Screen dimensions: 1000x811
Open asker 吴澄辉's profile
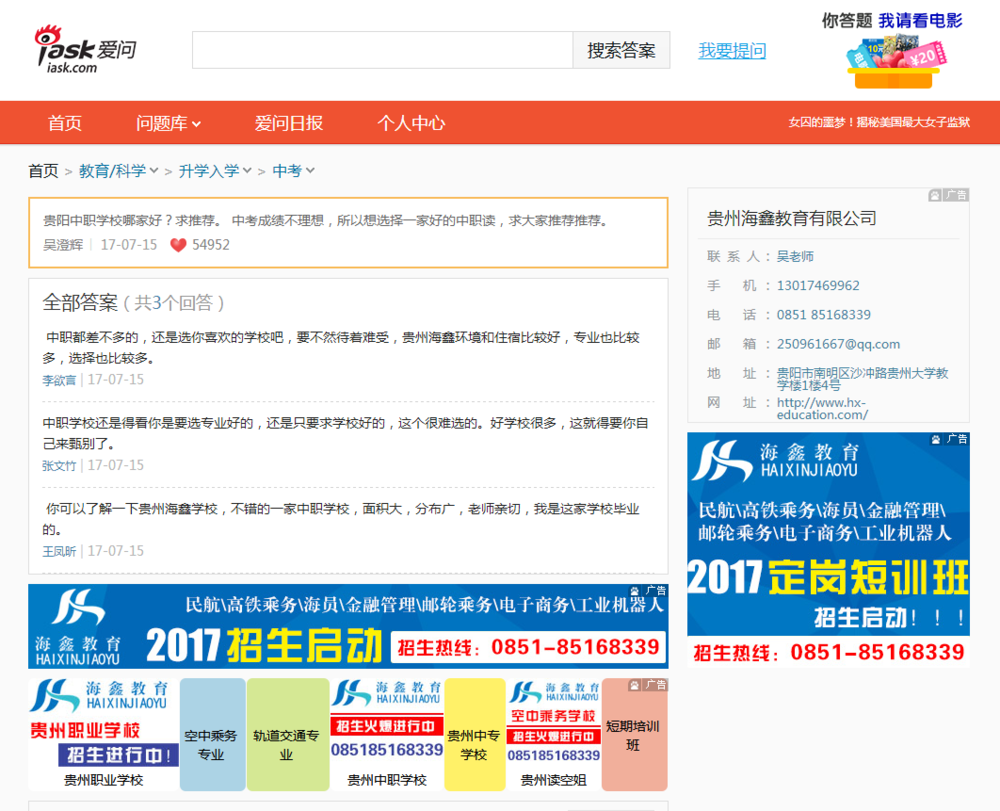point(63,245)
